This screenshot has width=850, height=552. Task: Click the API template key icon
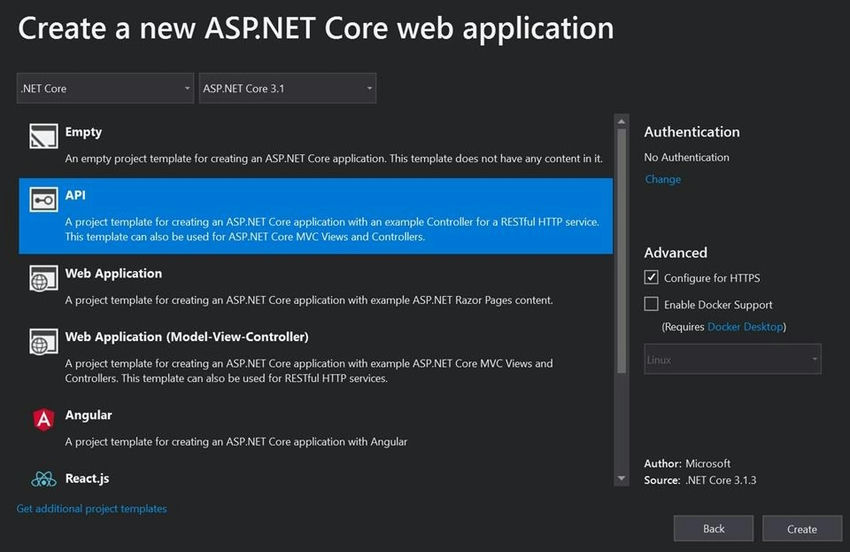43,200
